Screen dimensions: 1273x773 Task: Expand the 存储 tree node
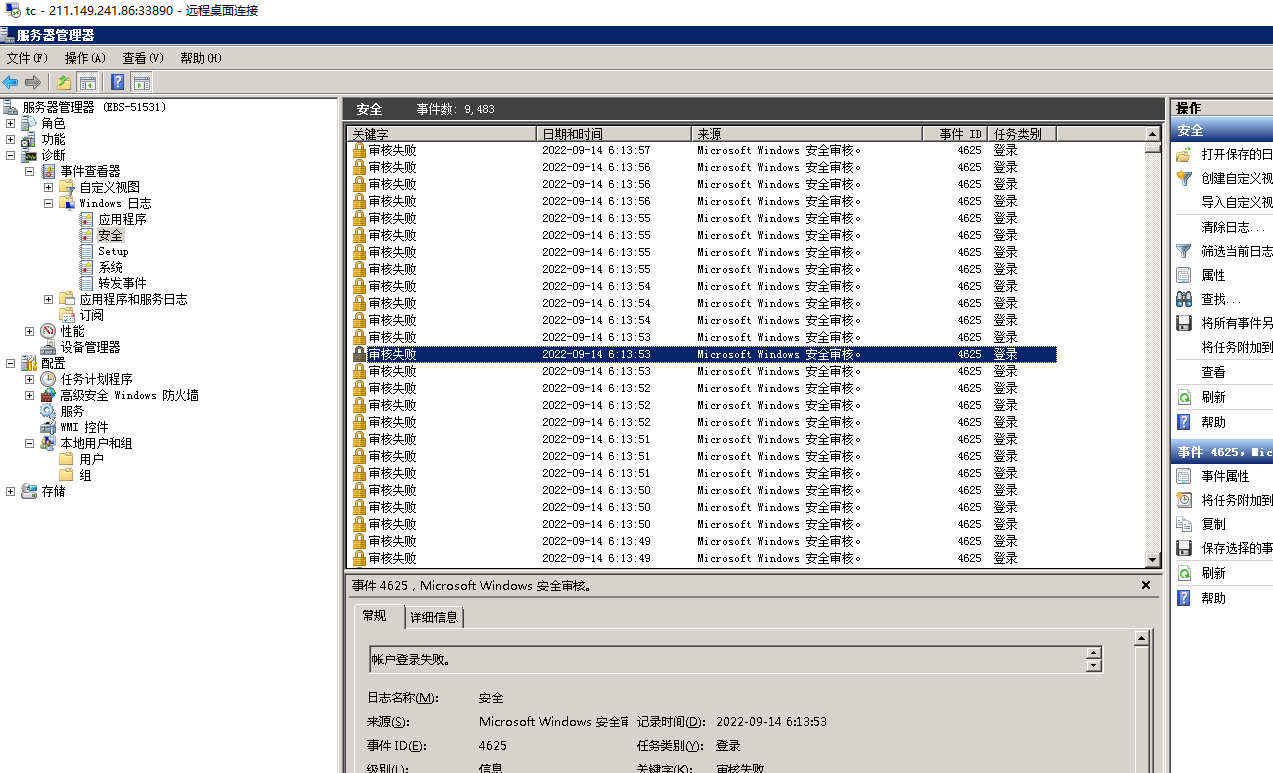tap(11, 491)
